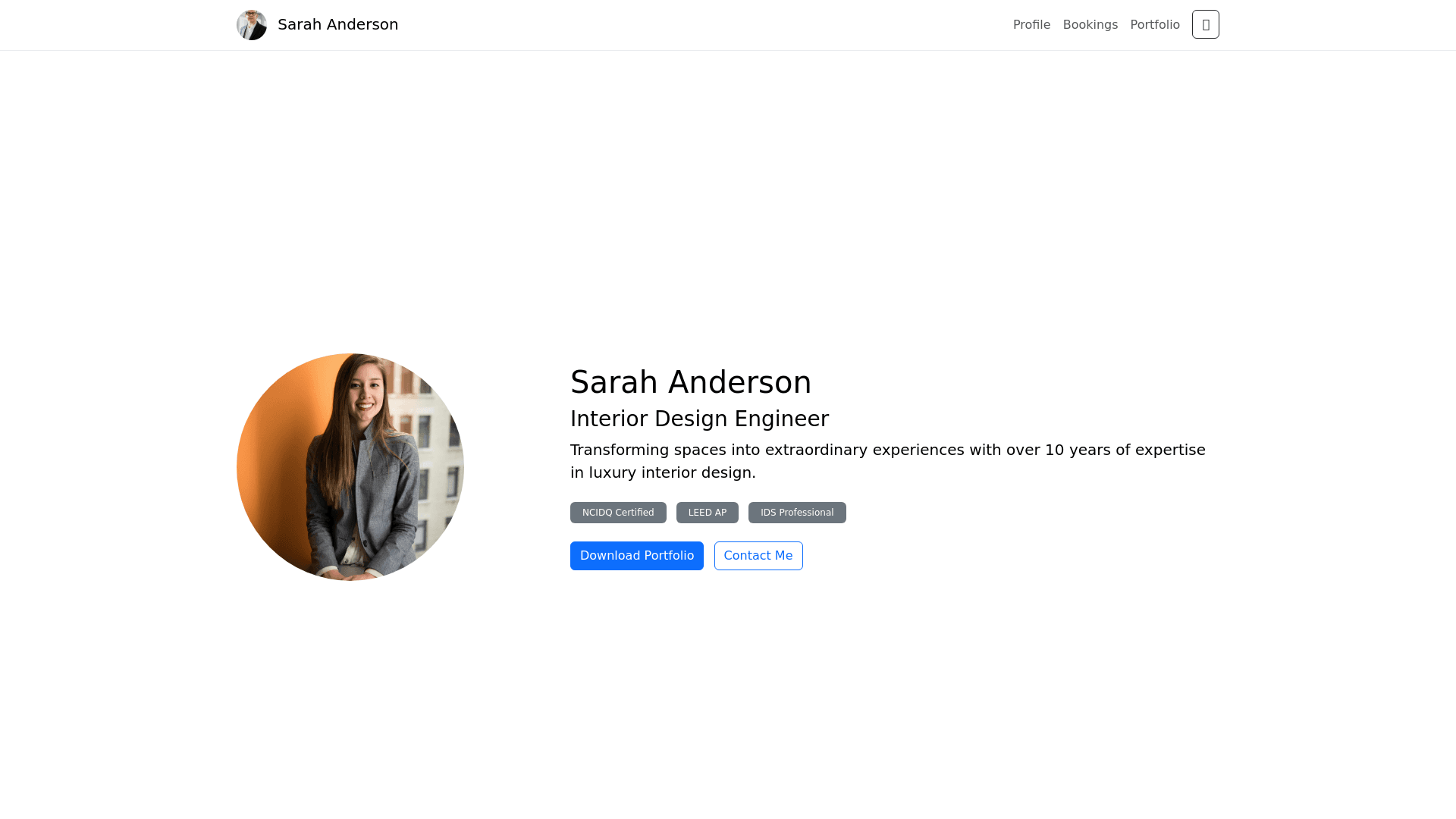Open the Profile nav link
This screenshot has width=1456, height=819.
[x=1031, y=25]
